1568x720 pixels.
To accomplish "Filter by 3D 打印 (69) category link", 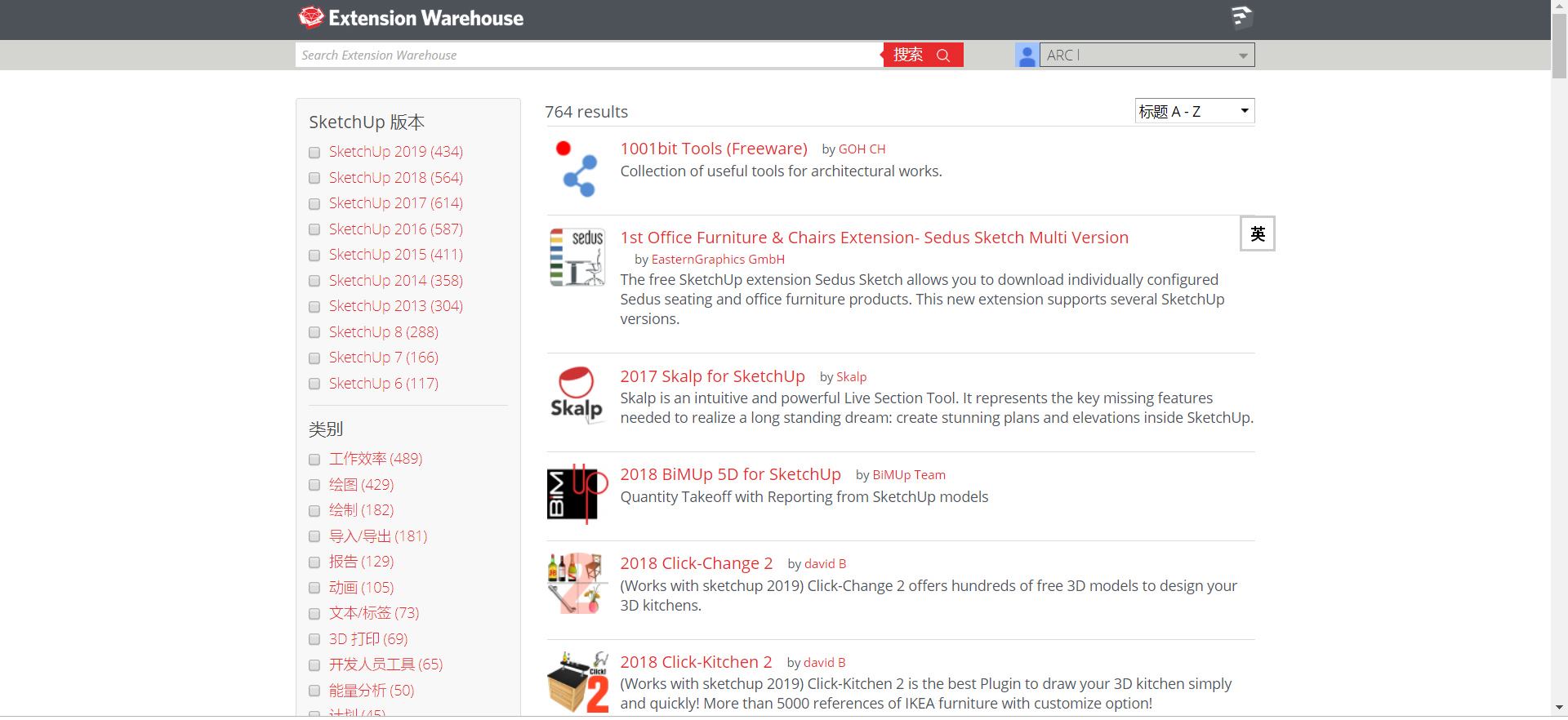I will 368,638.
